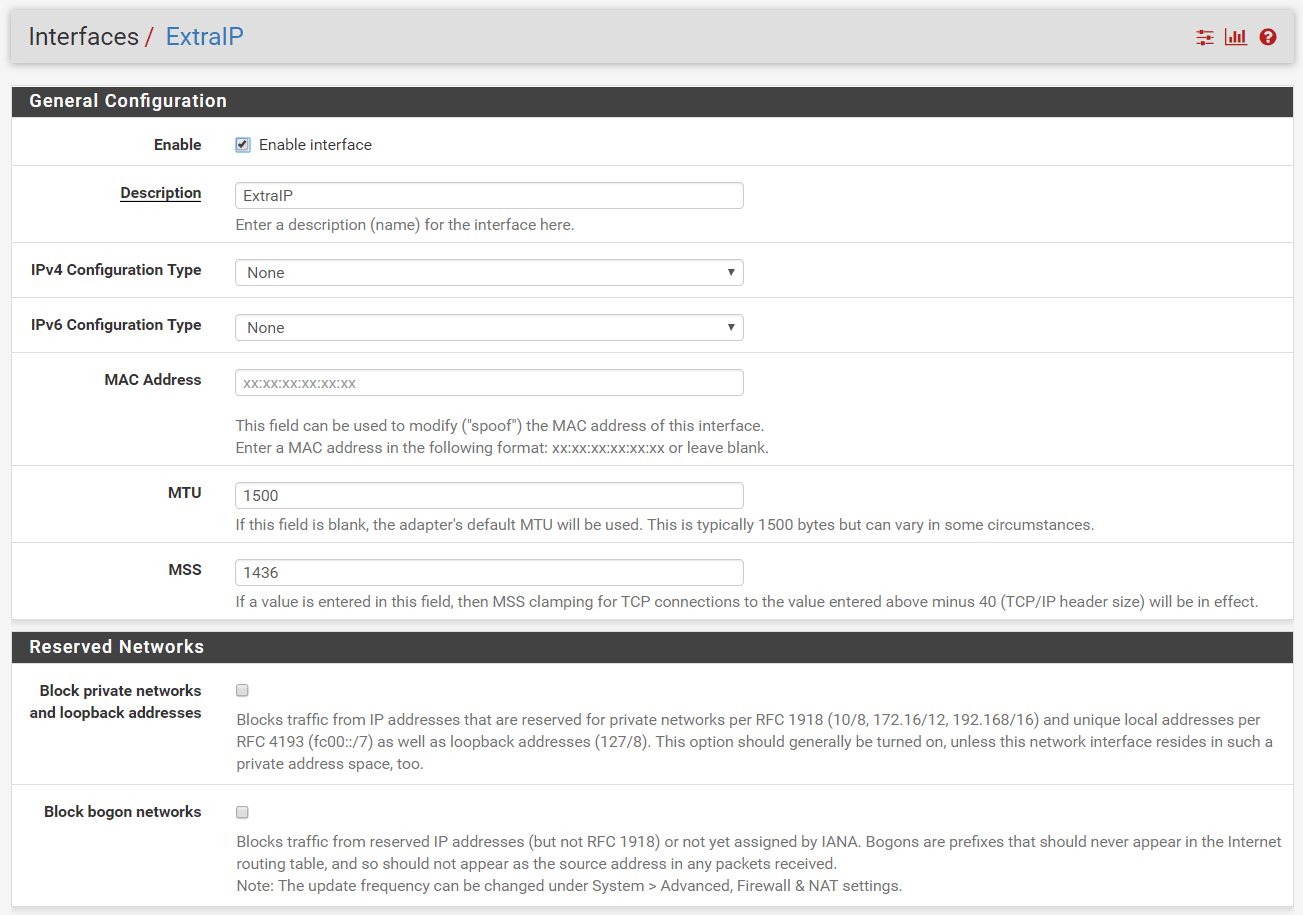
Task: Enable the Block bogon networks checkbox
Action: click(x=242, y=812)
